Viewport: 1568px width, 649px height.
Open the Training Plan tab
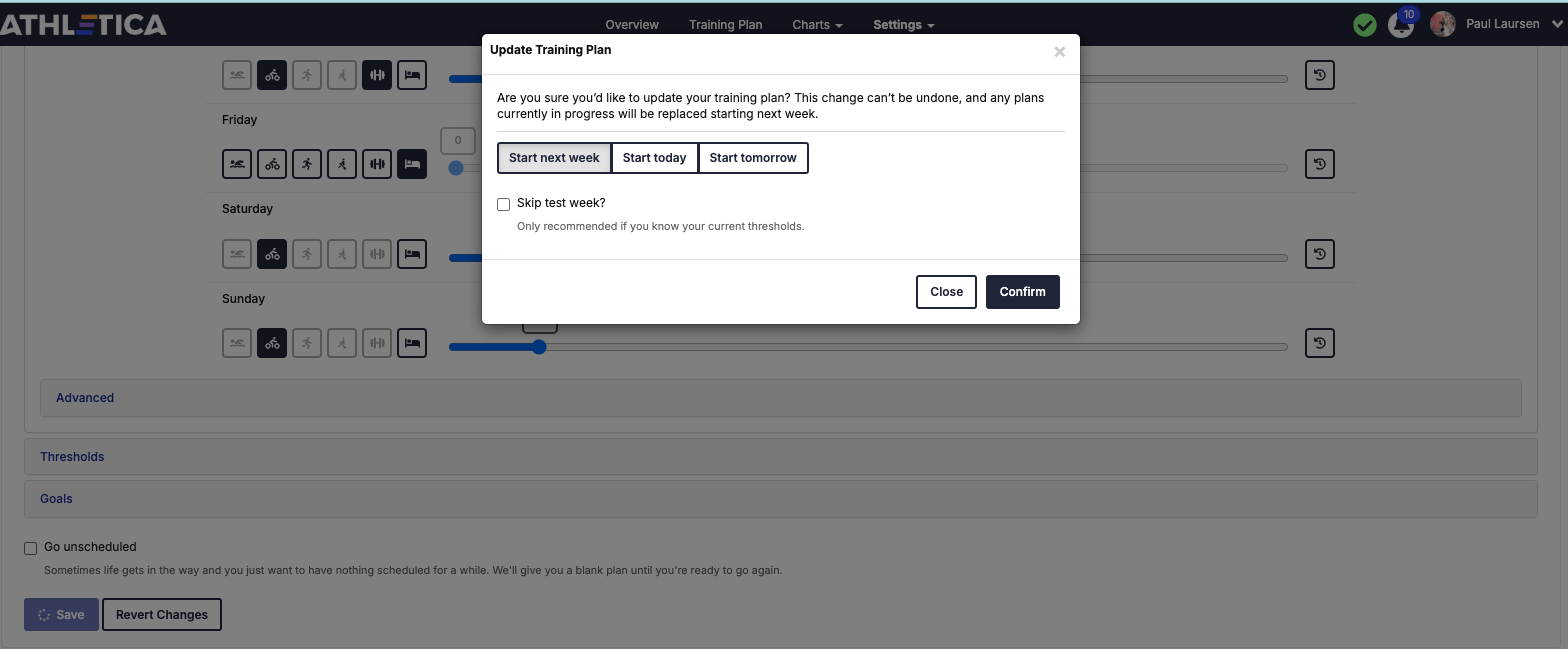pos(725,25)
